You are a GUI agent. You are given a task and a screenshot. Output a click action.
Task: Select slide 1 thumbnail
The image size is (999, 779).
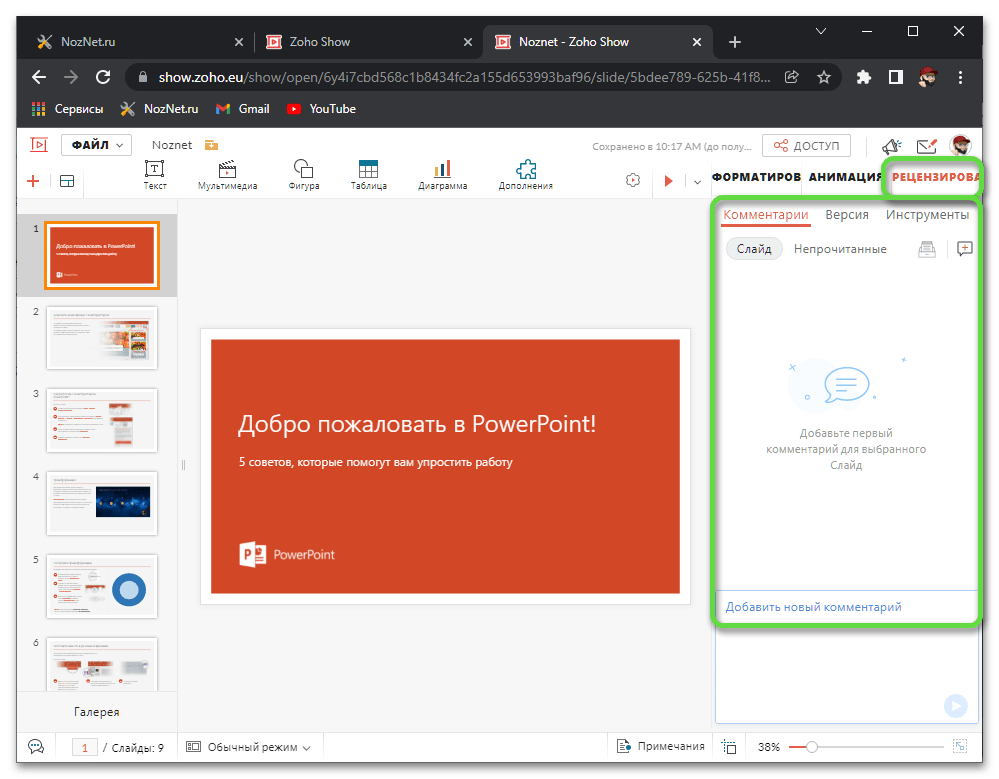(102, 255)
